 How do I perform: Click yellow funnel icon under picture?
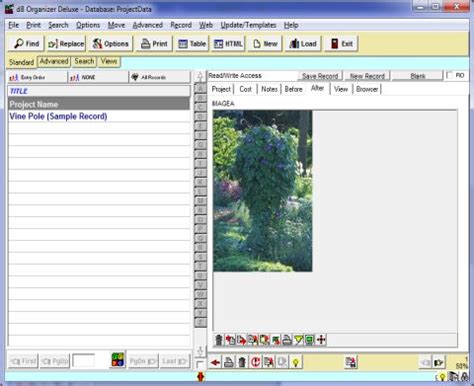point(298,340)
